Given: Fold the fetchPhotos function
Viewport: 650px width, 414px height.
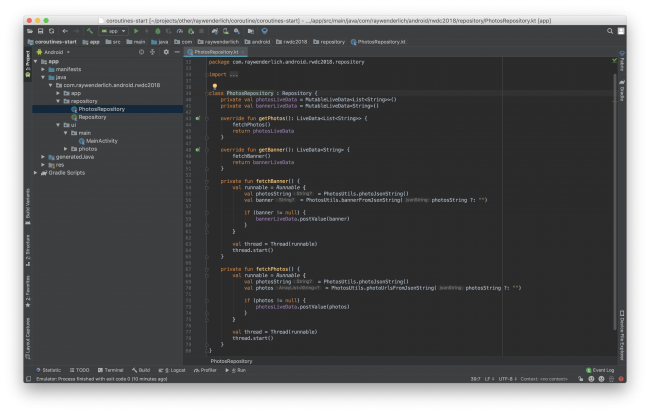Looking at the screenshot, I should click(206, 269).
